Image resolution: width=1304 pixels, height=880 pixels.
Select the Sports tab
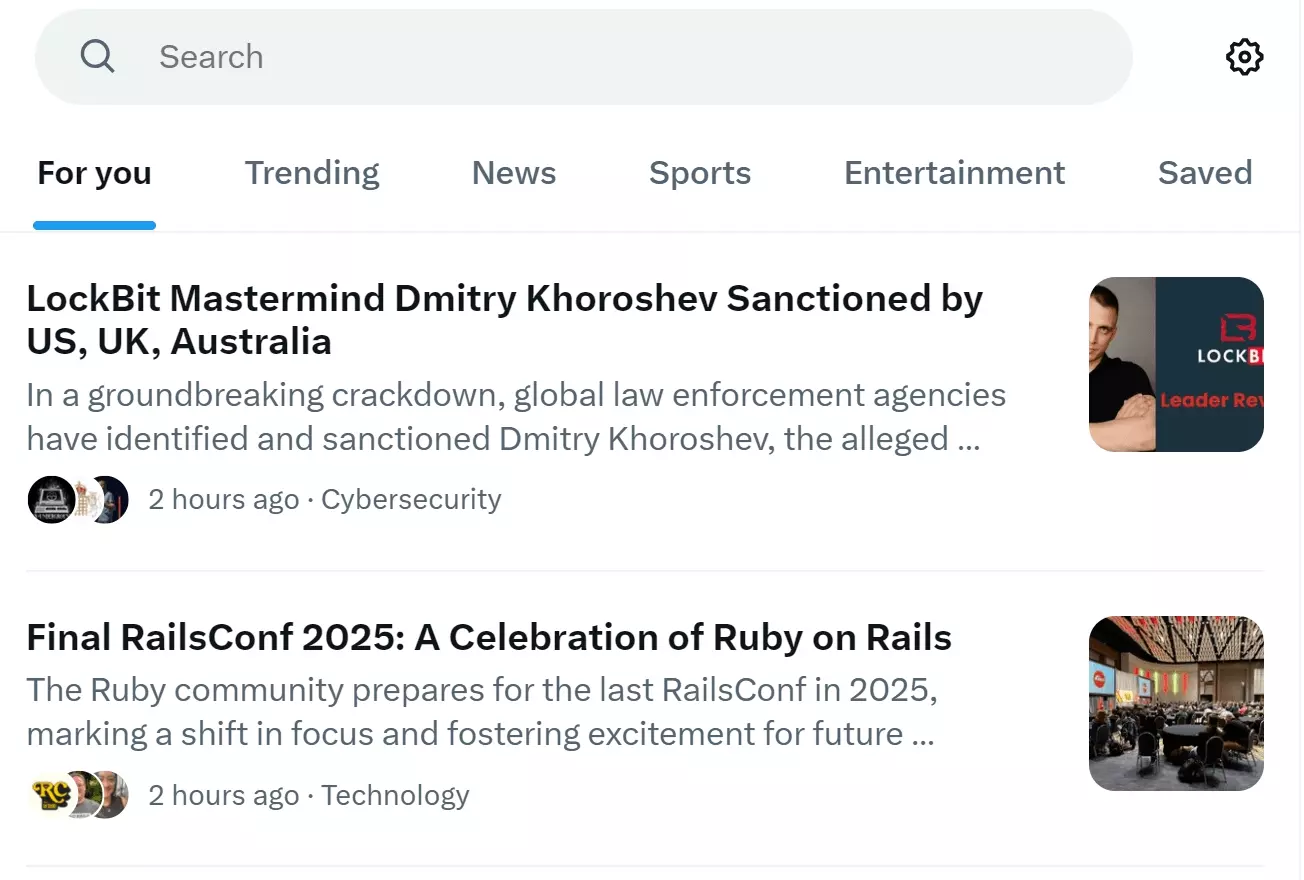tap(700, 172)
